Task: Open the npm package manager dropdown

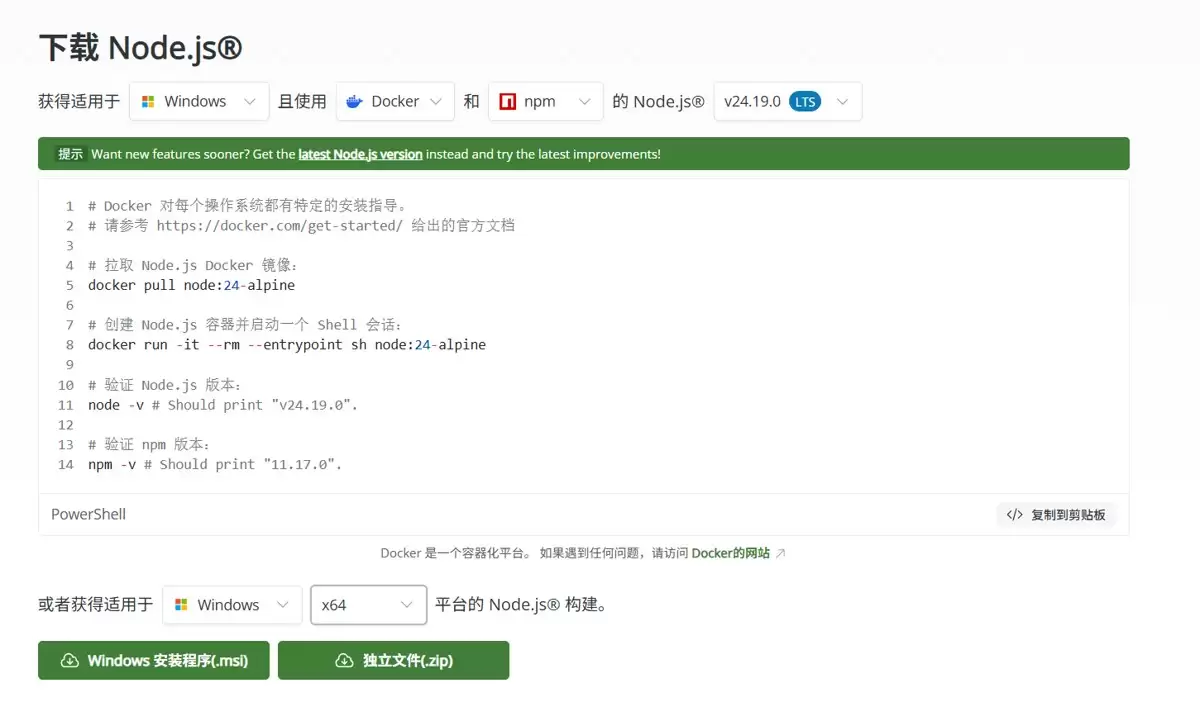Action: click(546, 101)
